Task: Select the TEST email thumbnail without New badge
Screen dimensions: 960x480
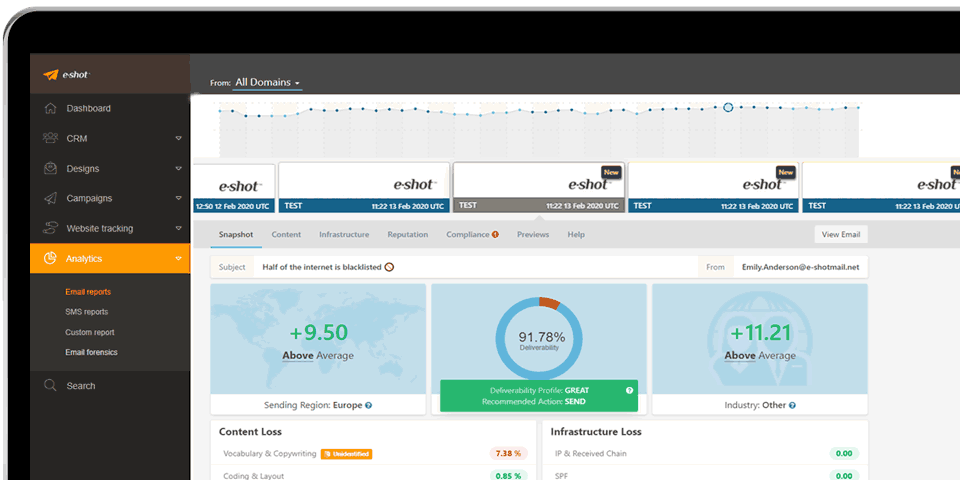Action: 364,188
